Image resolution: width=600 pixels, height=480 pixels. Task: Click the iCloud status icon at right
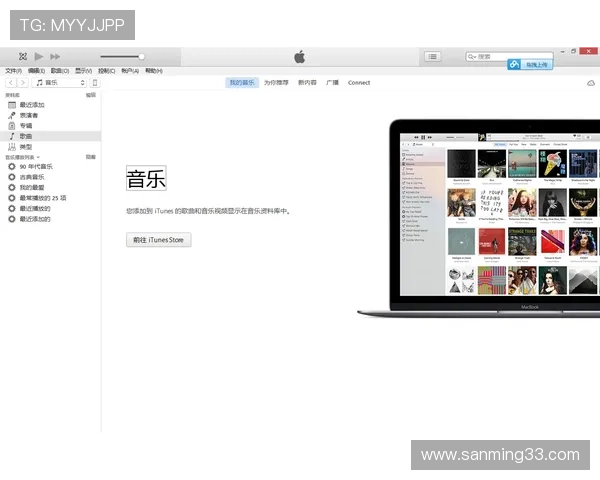pos(591,83)
